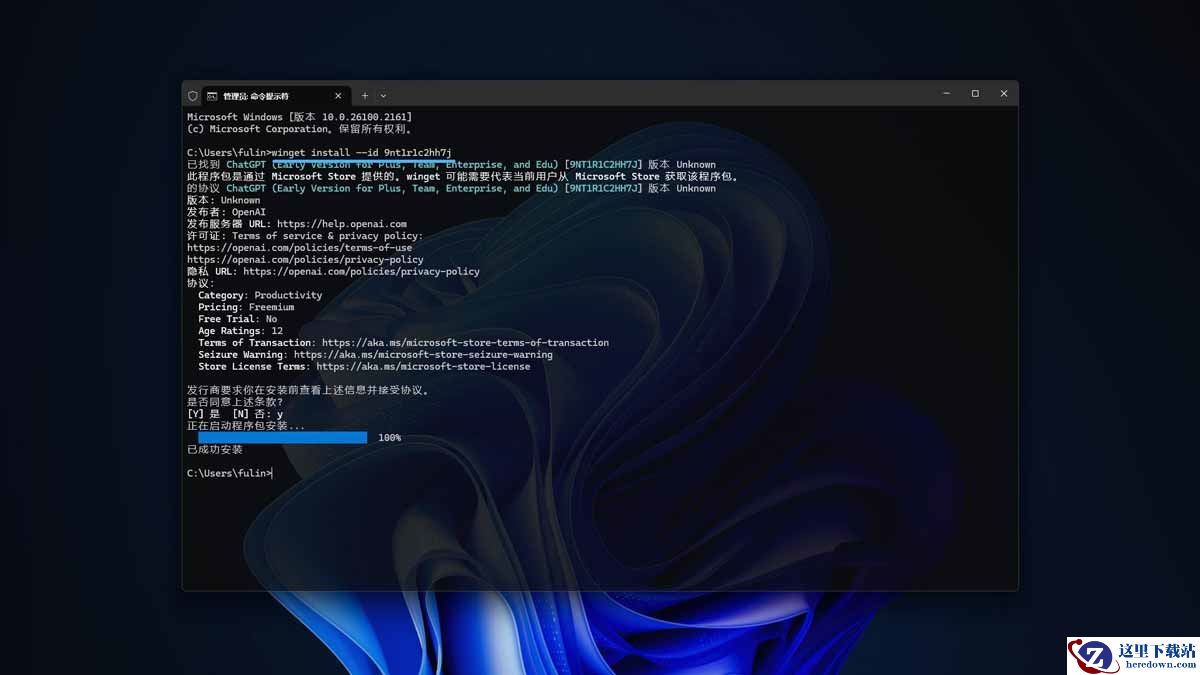The height and width of the screenshot is (675, 1200).
Task: Click the microsoft-store-seizure-warning link
Action: click(423, 355)
